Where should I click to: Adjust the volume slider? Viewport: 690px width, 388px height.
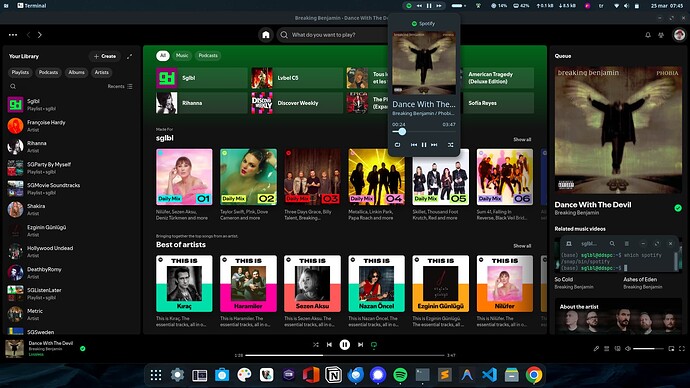(648, 348)
